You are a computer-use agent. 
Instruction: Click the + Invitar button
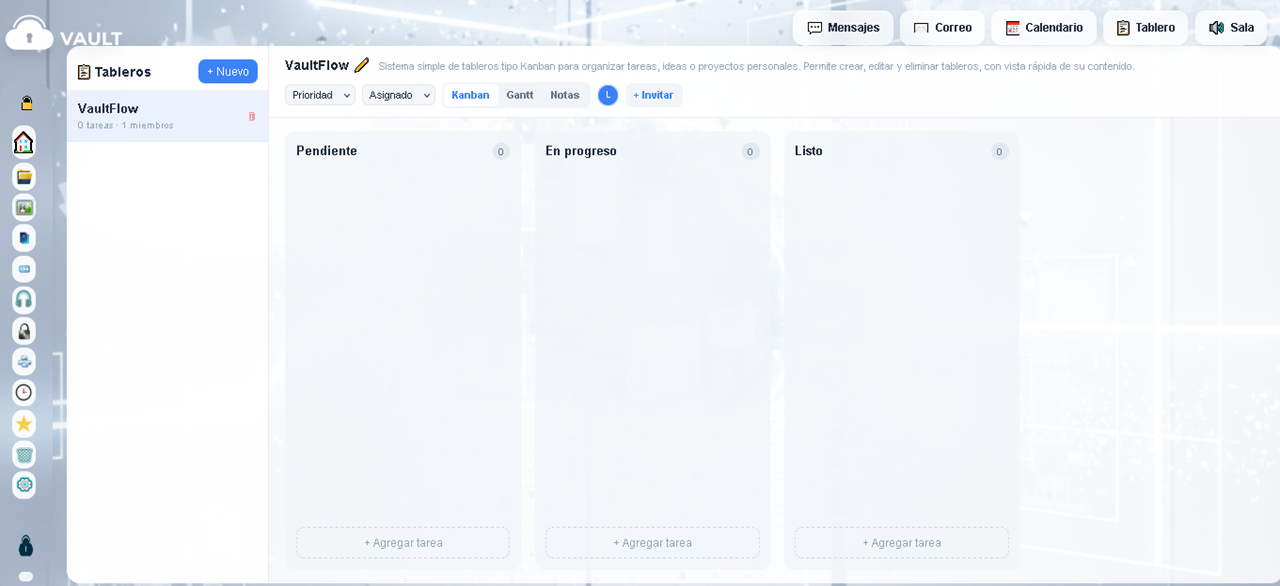pyautogui.click(x=653, y=95)
